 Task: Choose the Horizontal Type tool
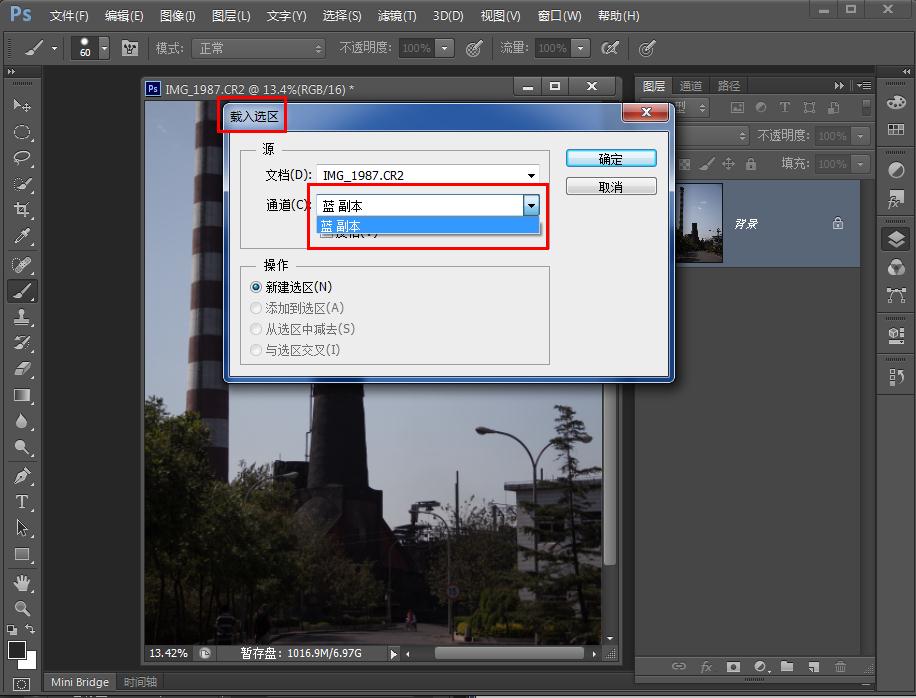click(x=21, y=502)
